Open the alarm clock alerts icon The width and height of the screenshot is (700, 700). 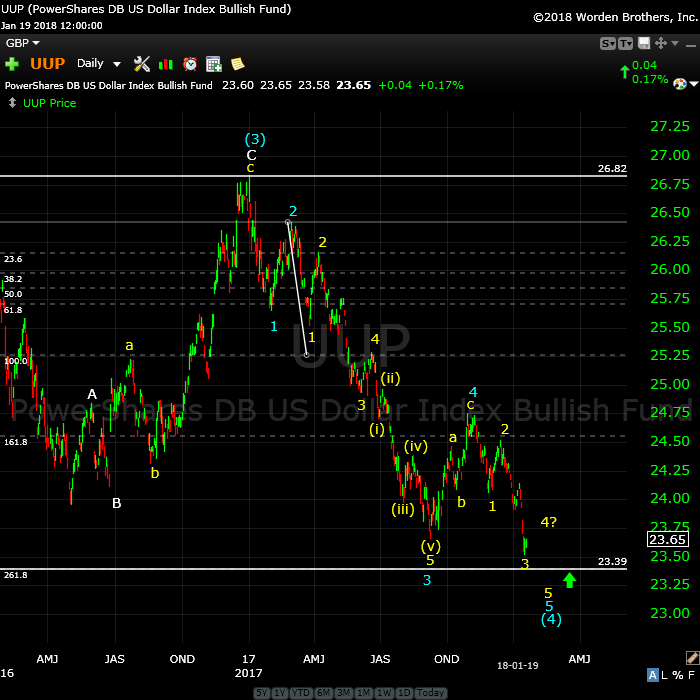(190, 64)
